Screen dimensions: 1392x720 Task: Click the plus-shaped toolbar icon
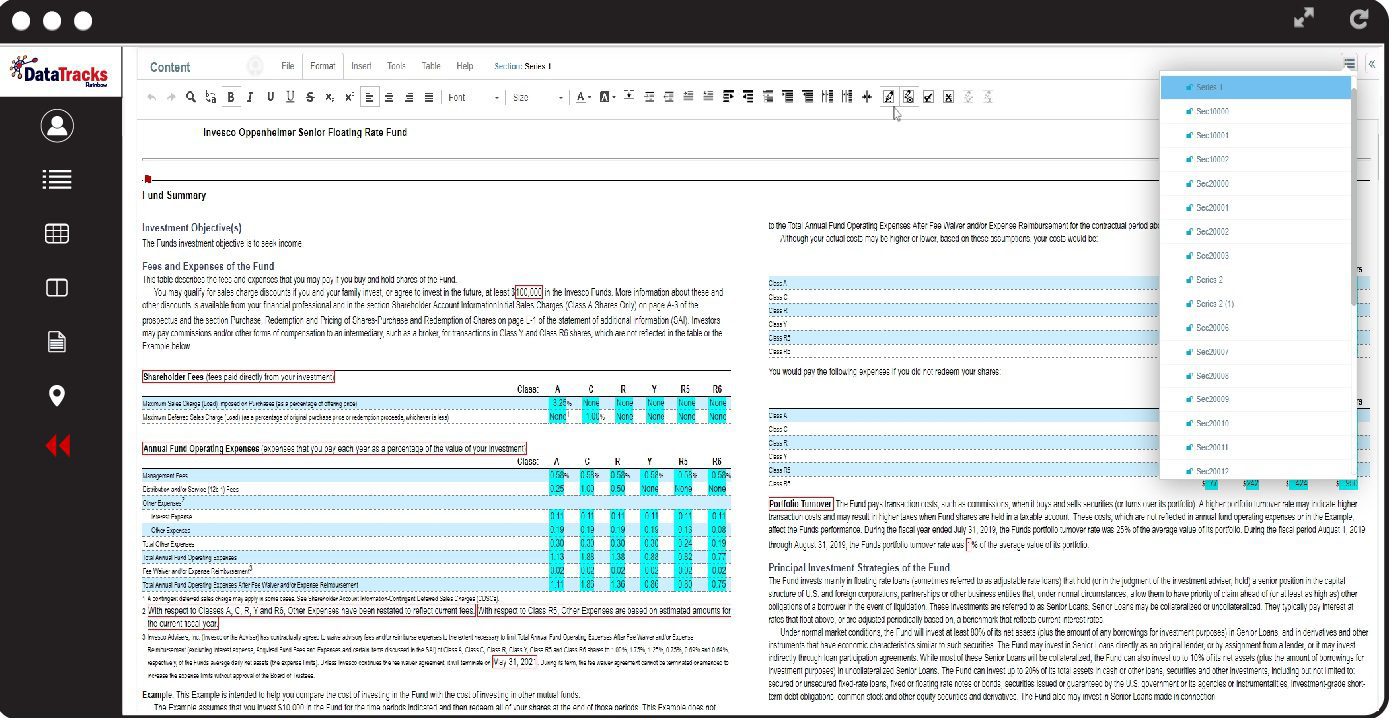click(867, 97)
